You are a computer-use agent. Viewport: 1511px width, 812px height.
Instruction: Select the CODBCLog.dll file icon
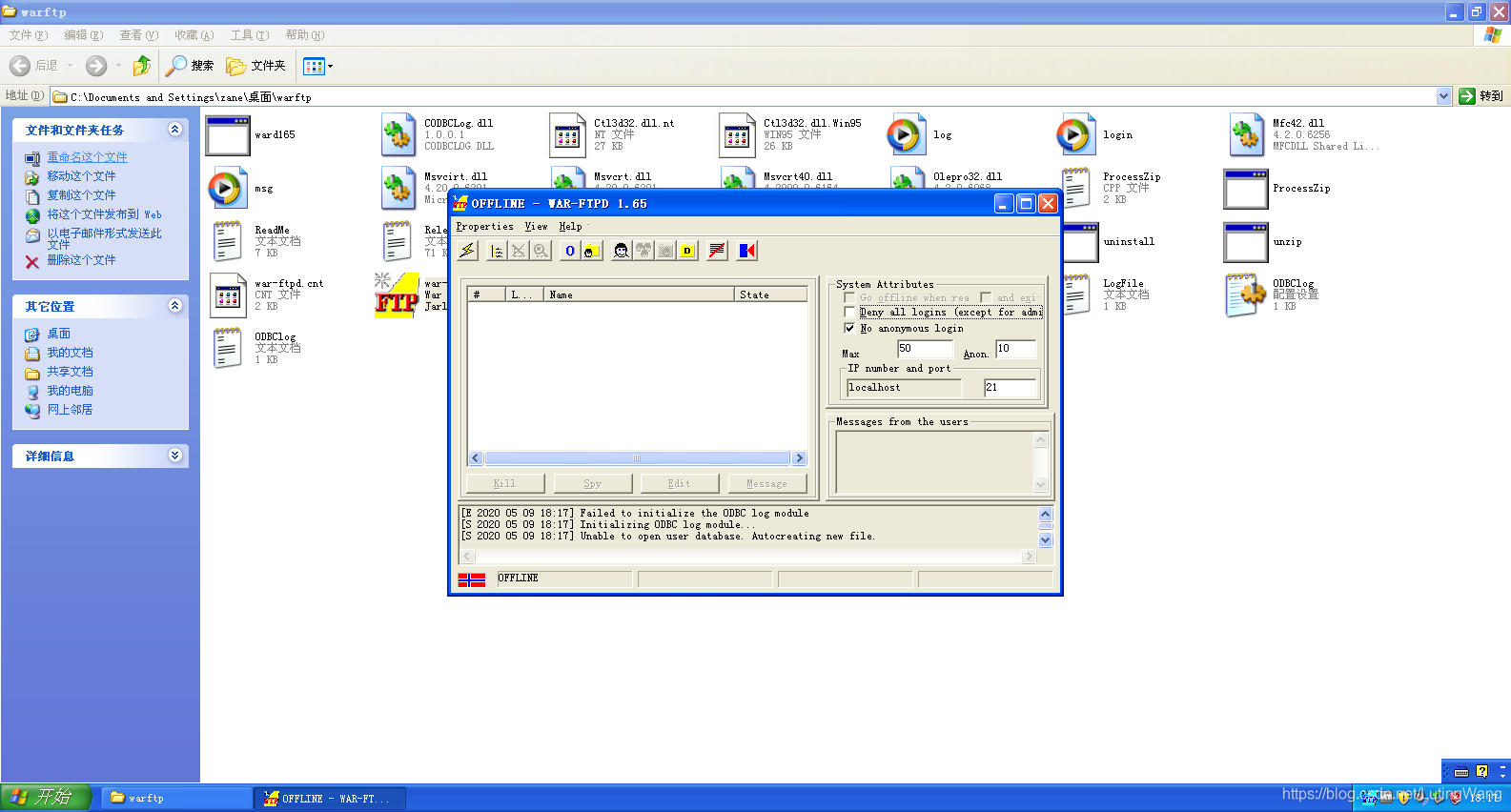coord(398,135)
